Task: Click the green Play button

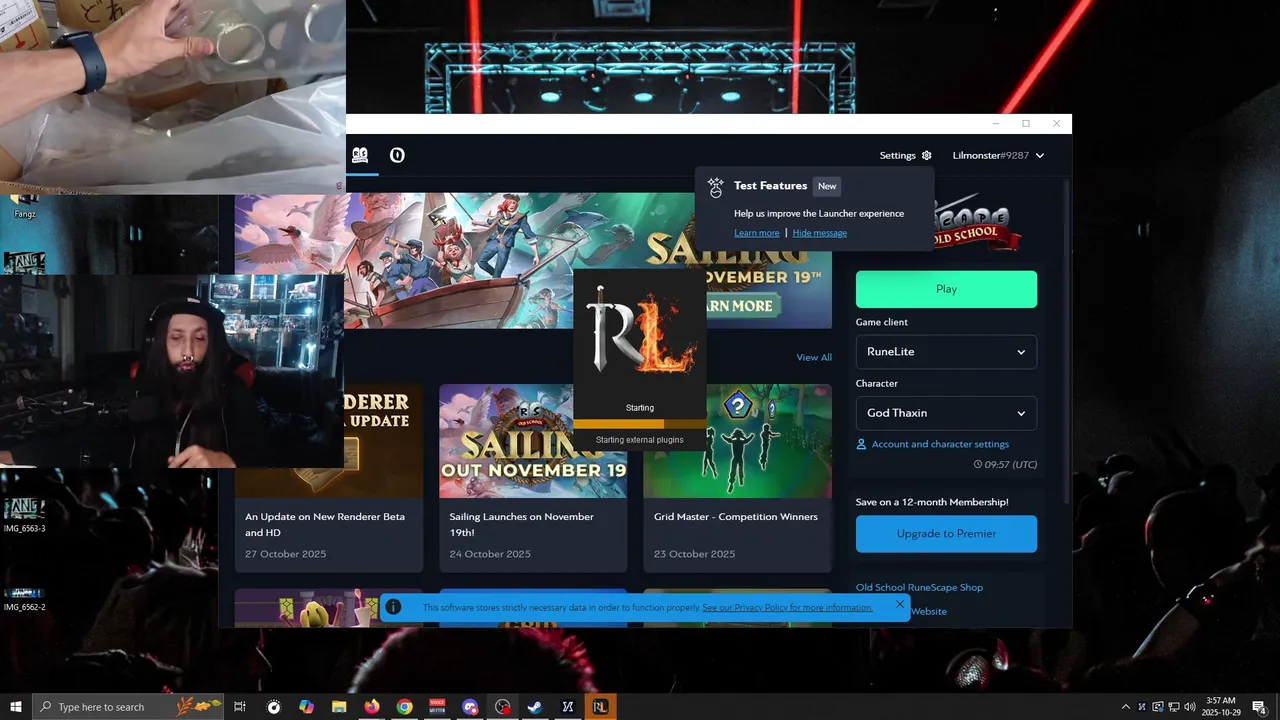Action: [946, 289]
